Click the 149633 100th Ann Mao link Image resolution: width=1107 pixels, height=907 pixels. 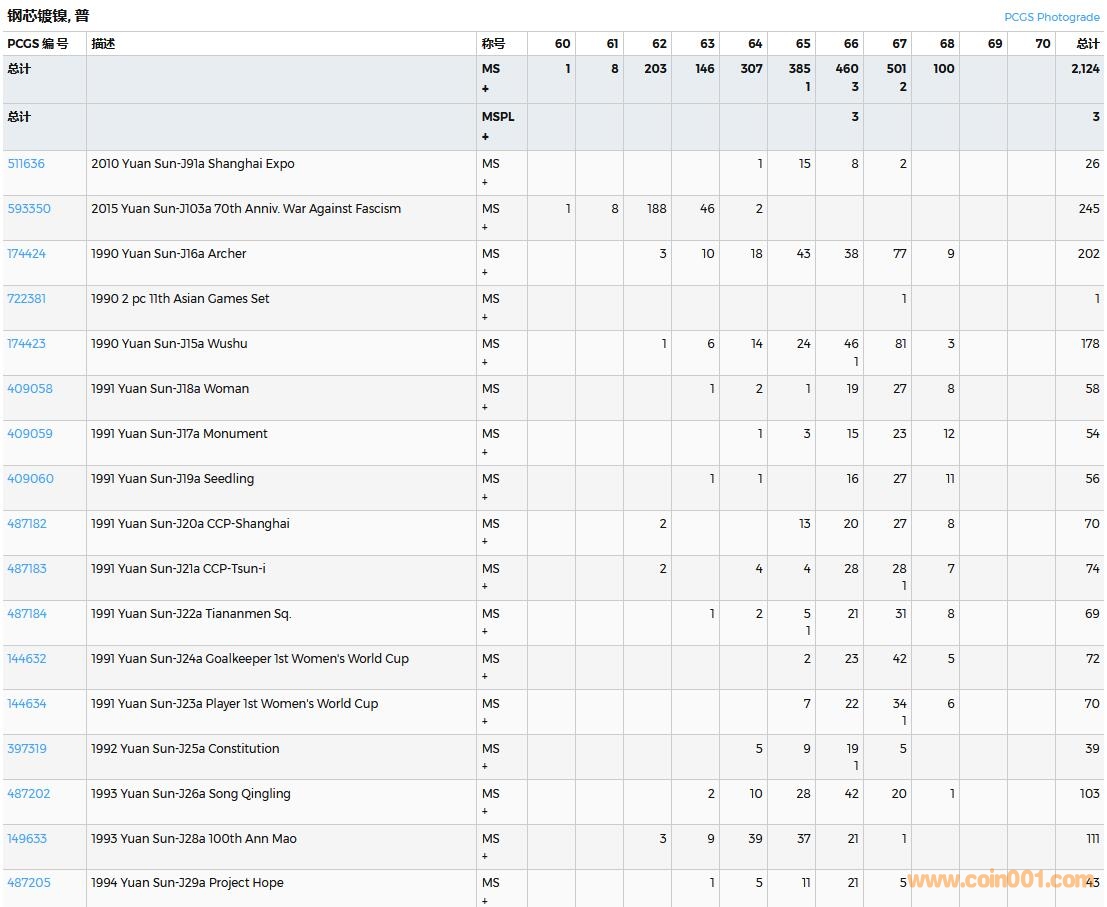click(x=26, y=839)
